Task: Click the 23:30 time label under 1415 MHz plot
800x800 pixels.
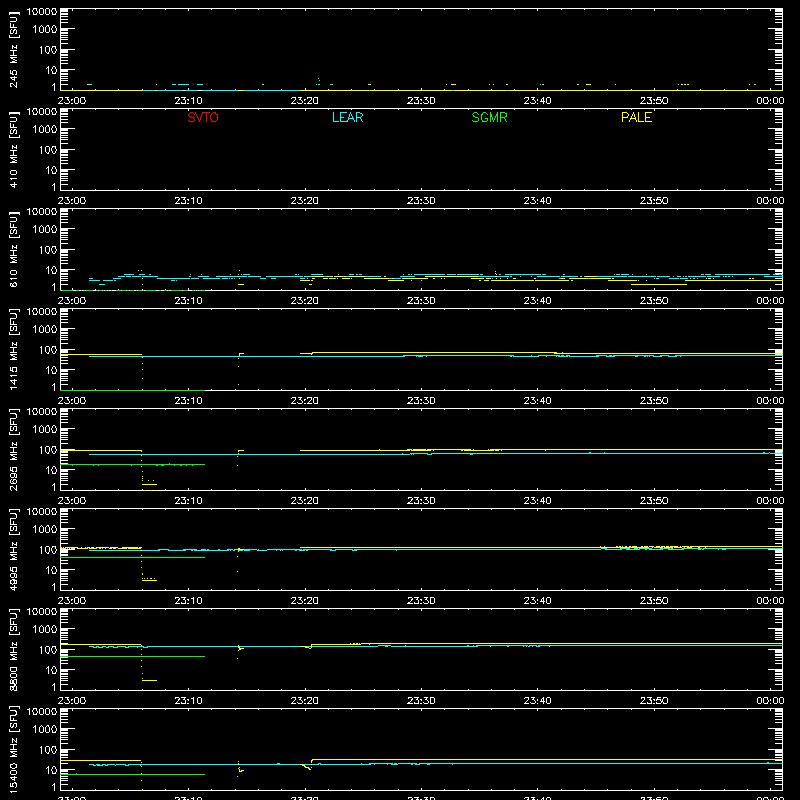Action: pos(421,401)
